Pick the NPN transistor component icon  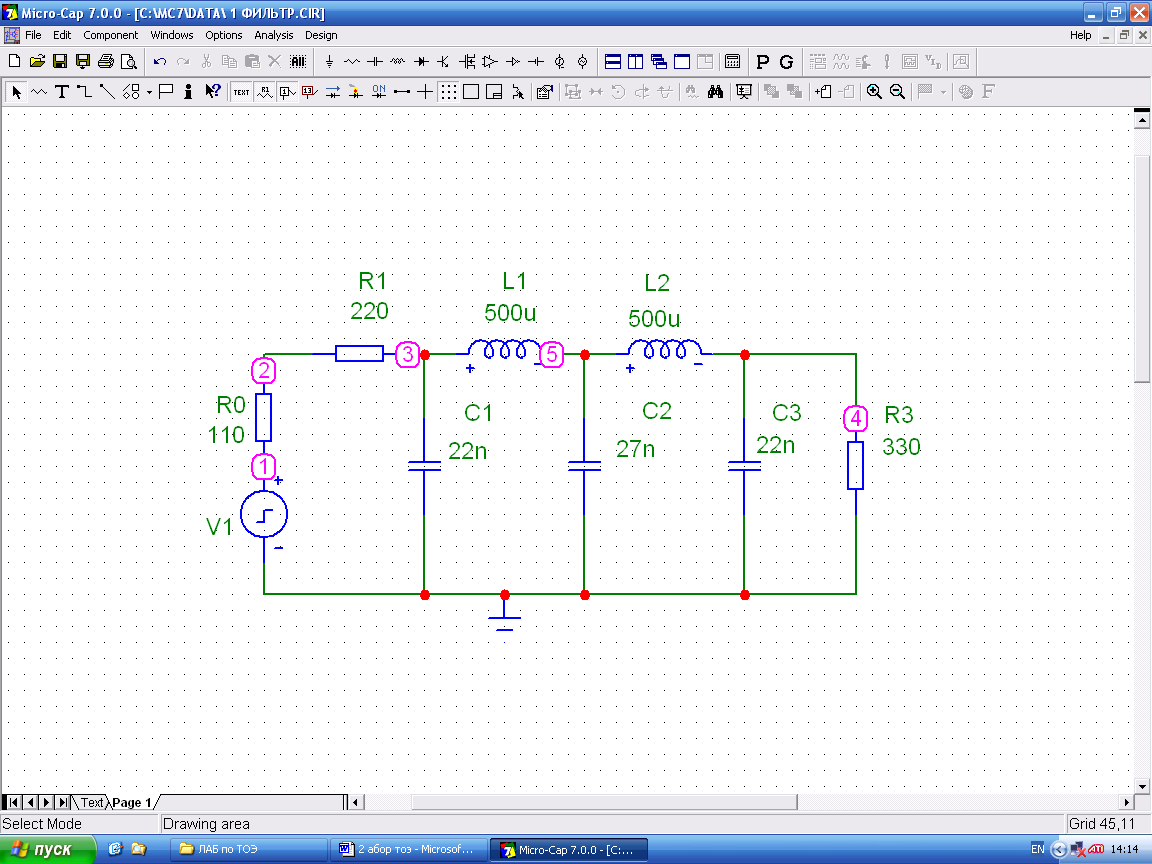point(443,62)
